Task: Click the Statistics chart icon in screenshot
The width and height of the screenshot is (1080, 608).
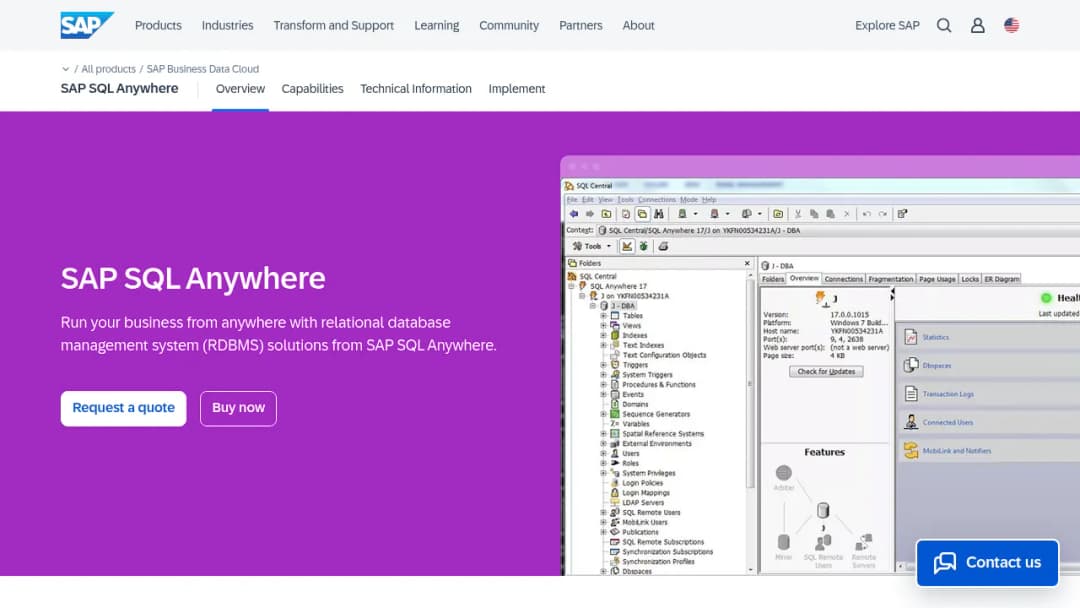Action: coord(911,337)
